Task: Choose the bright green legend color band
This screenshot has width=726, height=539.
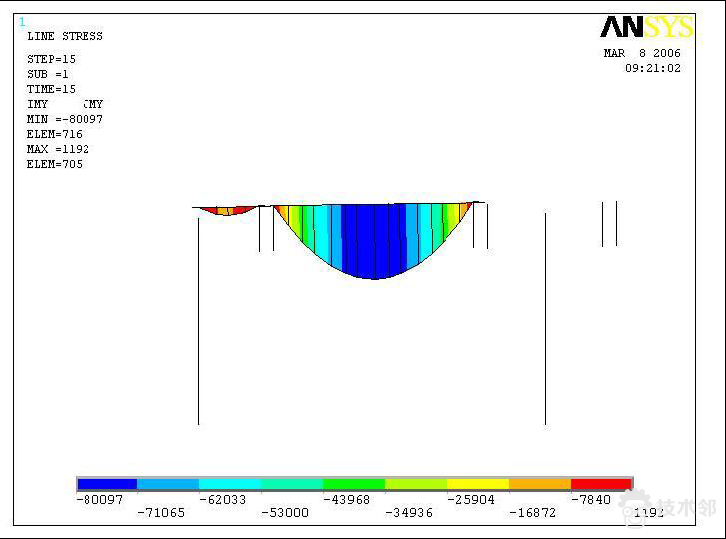Action: tap(353, 484)
